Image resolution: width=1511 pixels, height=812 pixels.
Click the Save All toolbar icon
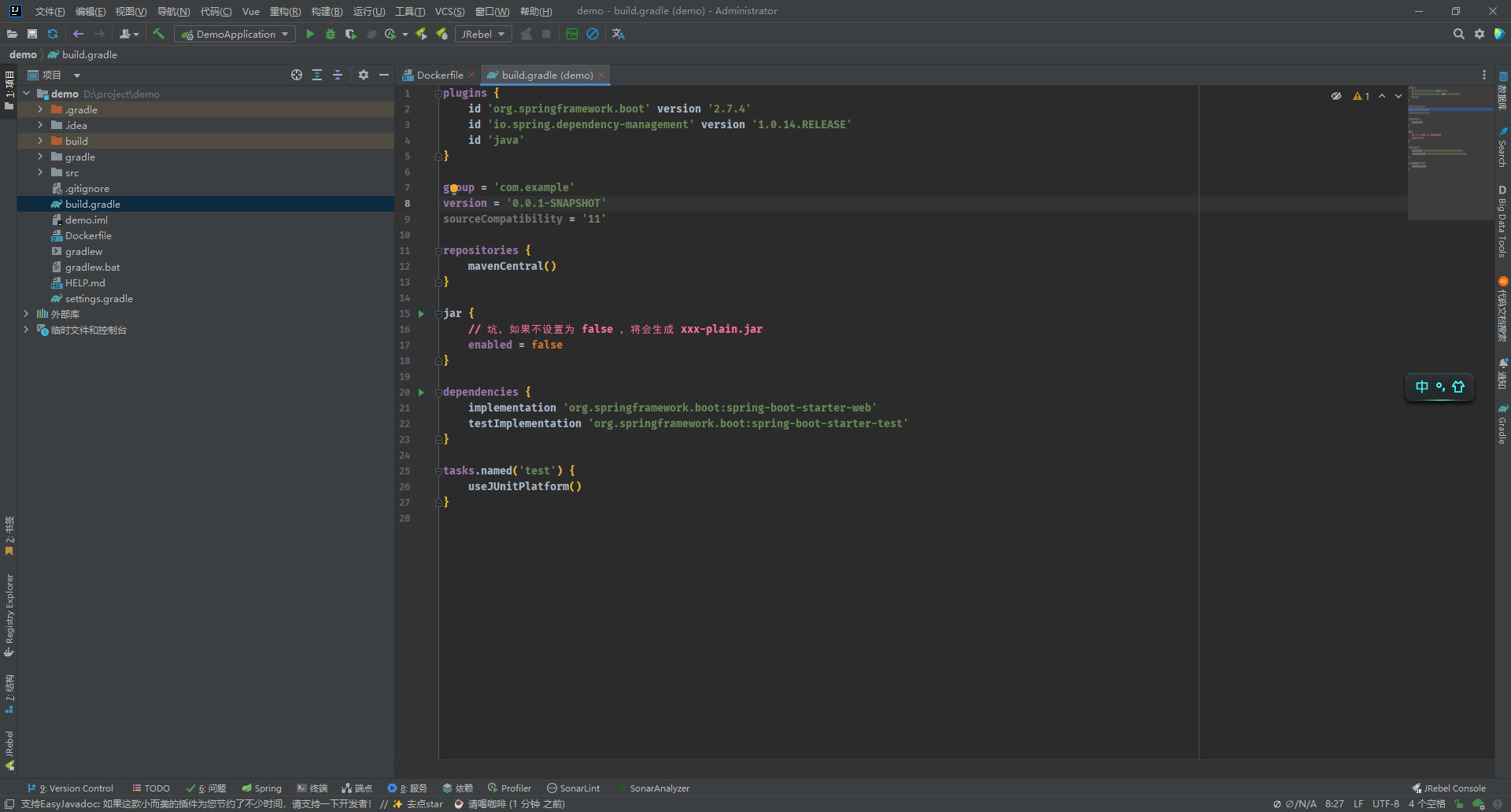click(32, 34)
